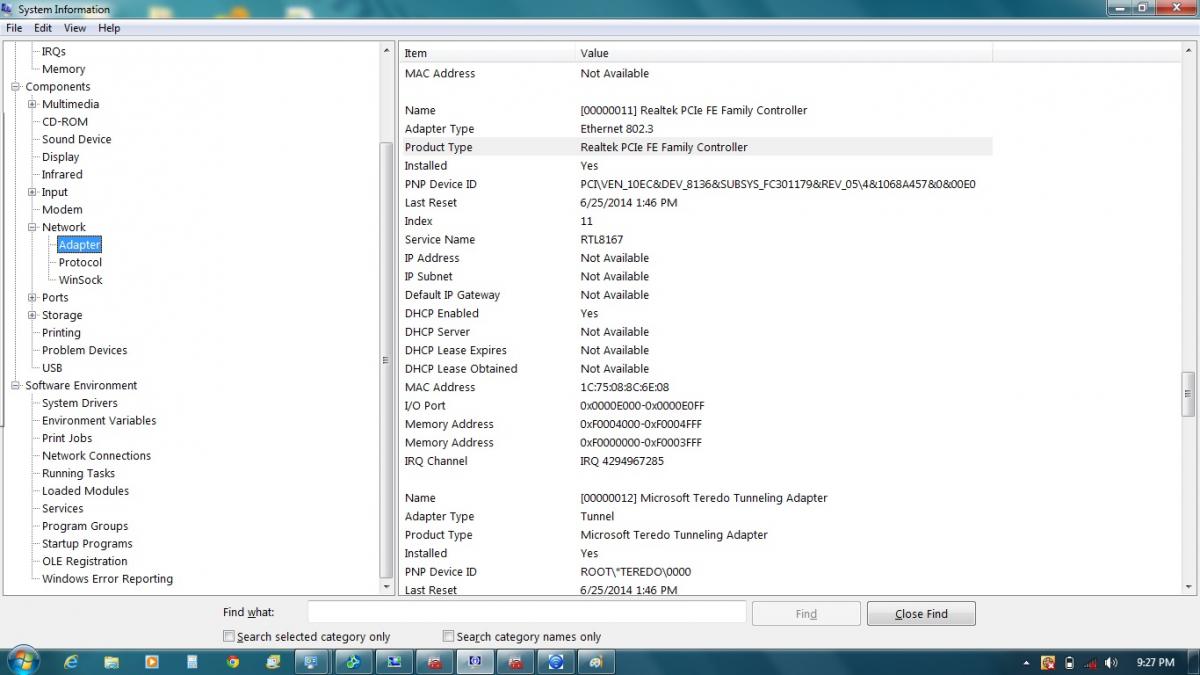Click the MAC Address value 1C:75:08:8C:6E:08

[x=625, y=387]
